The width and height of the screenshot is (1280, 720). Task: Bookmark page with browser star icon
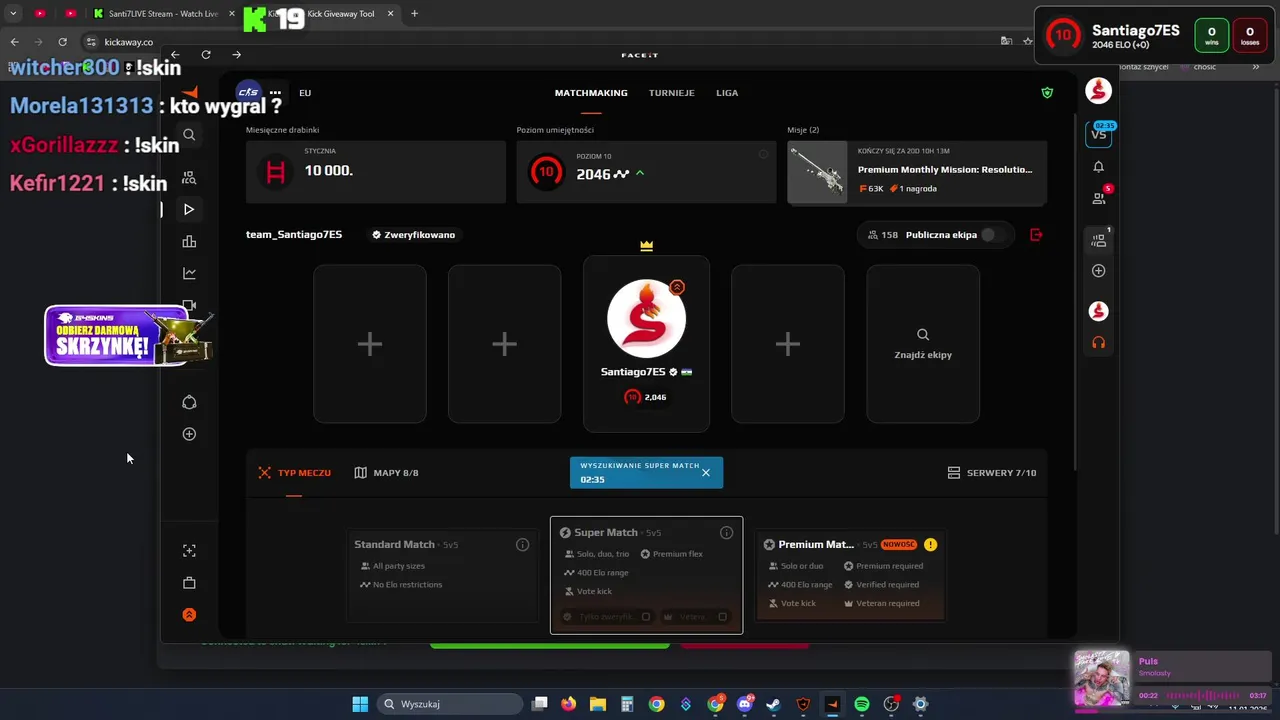pos(1027,42)
